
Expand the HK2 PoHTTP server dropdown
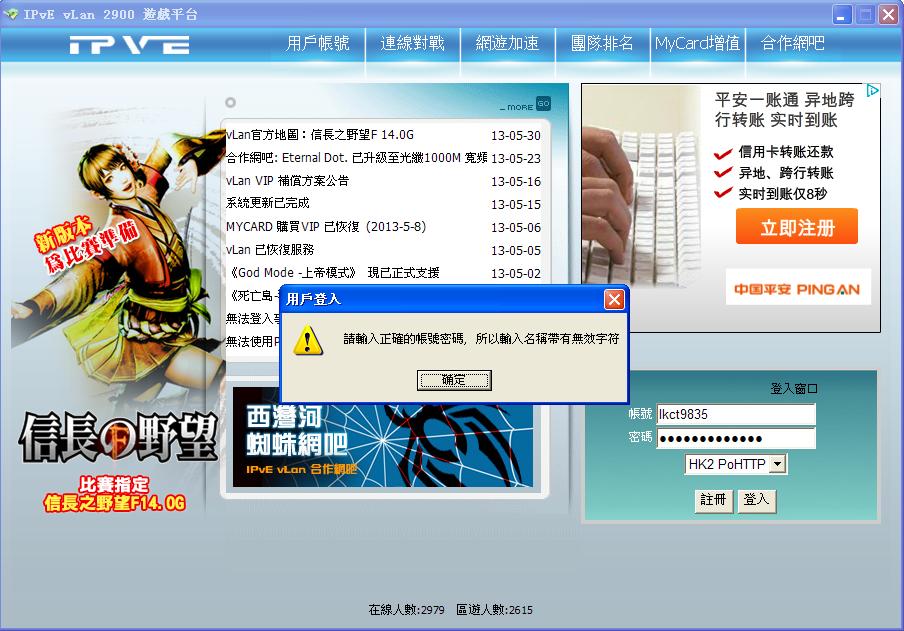click(778, 464)
